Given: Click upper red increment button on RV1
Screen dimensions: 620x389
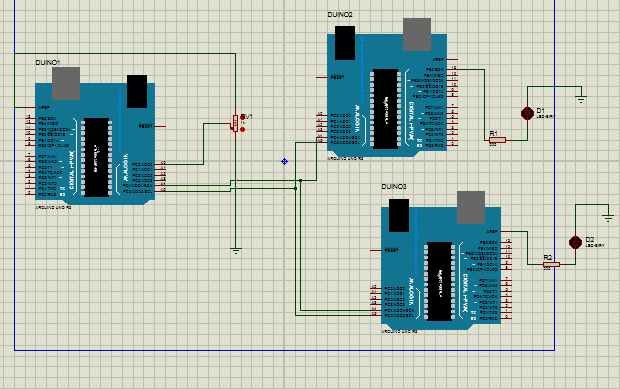Looking at the screenshot, I should [x=242, y=117].
